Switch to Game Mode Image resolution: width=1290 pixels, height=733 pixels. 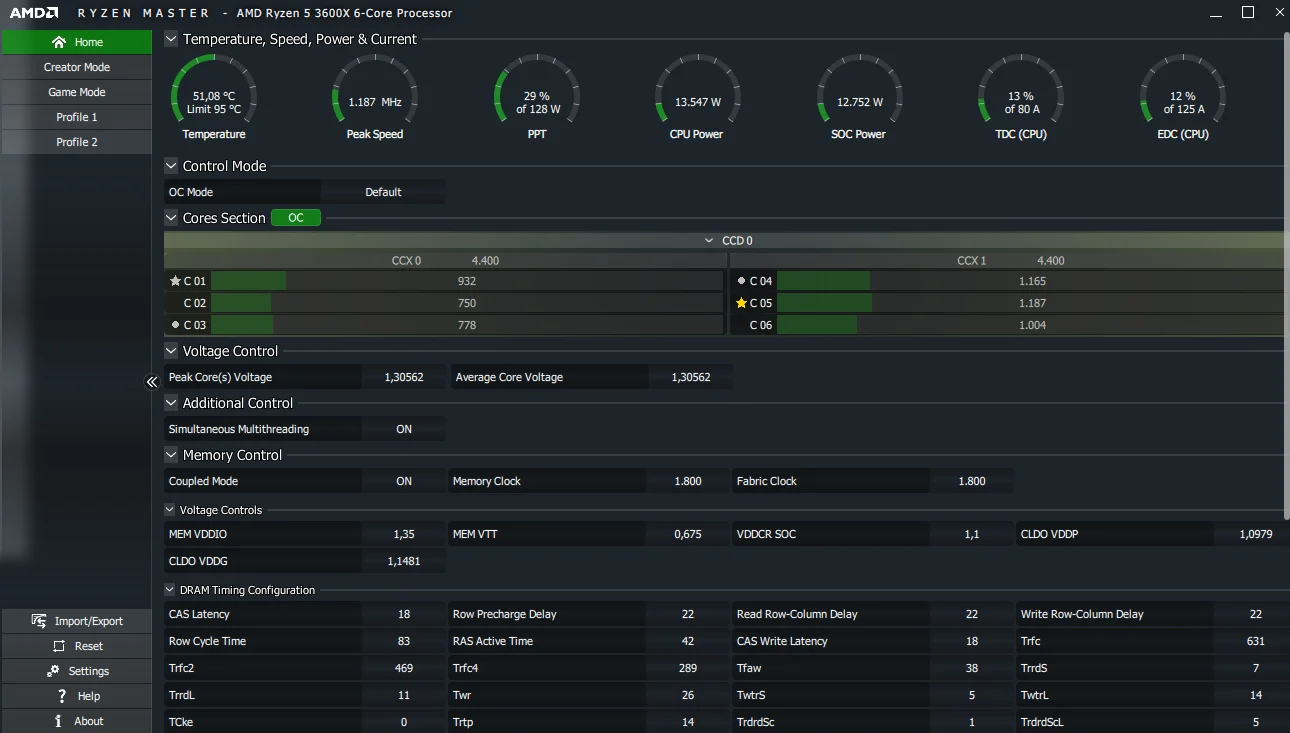click(77, 92)
